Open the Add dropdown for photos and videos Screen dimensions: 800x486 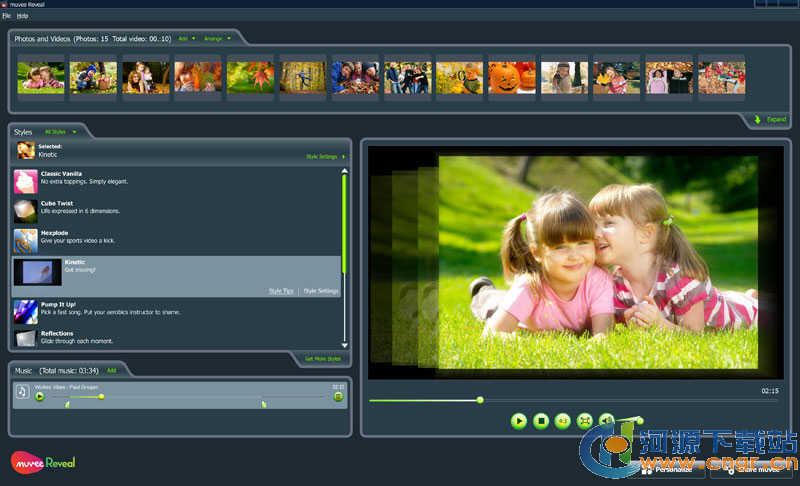tap(186, 38)
